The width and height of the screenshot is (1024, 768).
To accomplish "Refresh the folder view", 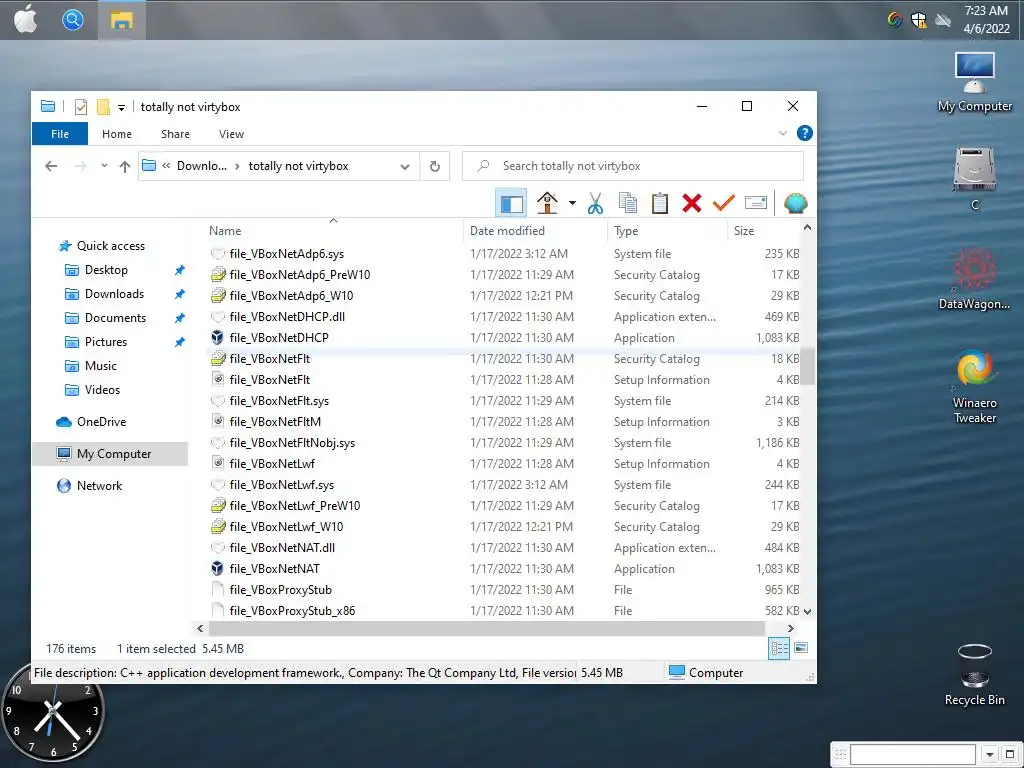I will click(x=435, y=167).
